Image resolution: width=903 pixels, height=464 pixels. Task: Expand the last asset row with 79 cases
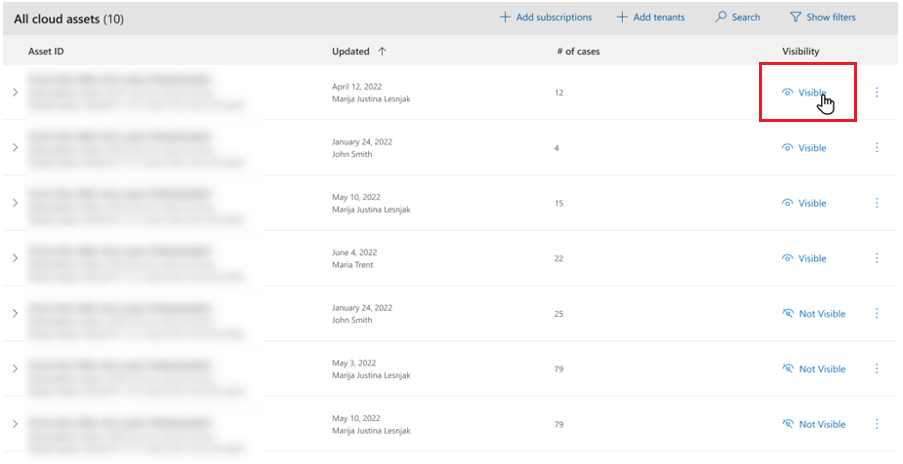pyautogui.click(x=15, y=424)
